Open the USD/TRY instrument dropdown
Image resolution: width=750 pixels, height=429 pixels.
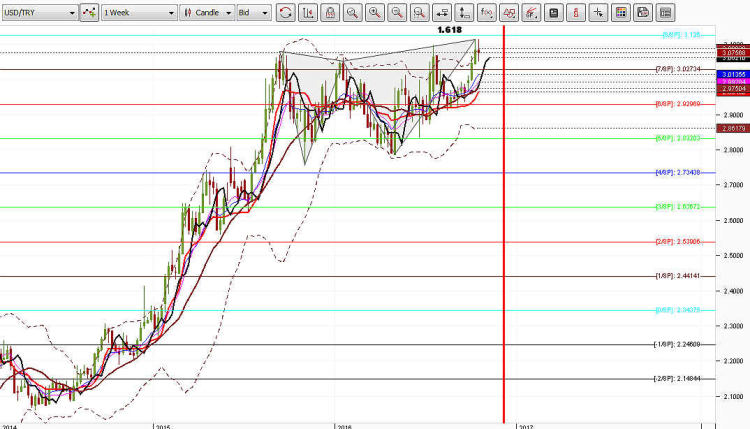(x=40, y=12)
